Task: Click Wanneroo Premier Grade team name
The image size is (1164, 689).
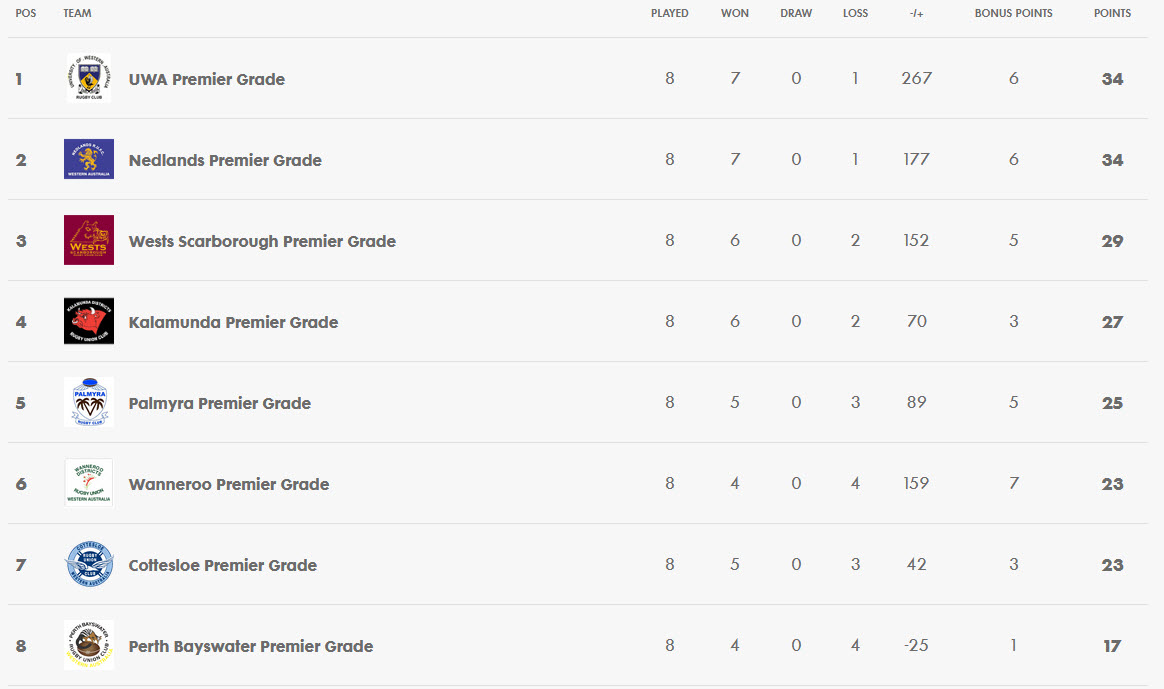Action: point(229,484)
